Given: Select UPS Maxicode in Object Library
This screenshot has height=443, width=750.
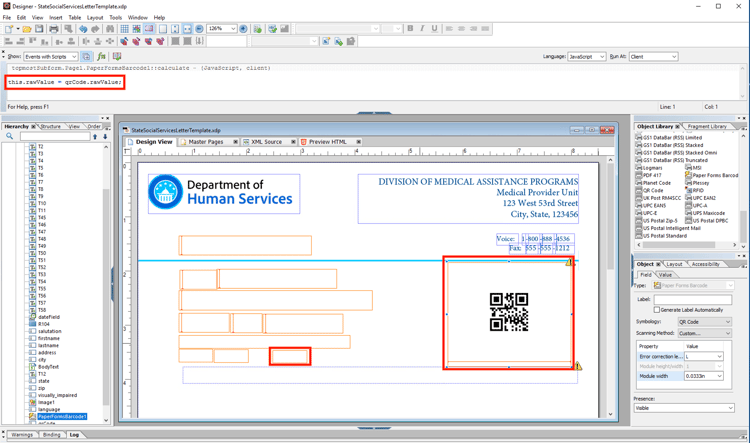Looking at the screenshot, I should 706,213.
